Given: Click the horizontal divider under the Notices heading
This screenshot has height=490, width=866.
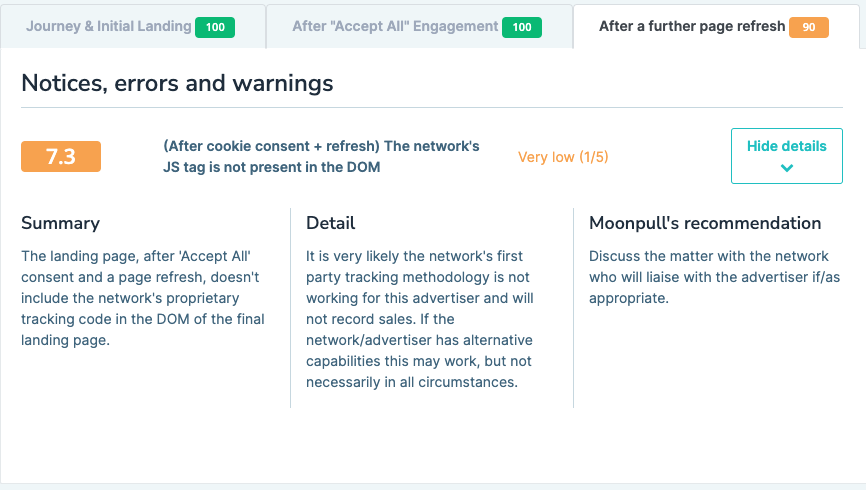Looking at the screenshot, I should 432,107.
